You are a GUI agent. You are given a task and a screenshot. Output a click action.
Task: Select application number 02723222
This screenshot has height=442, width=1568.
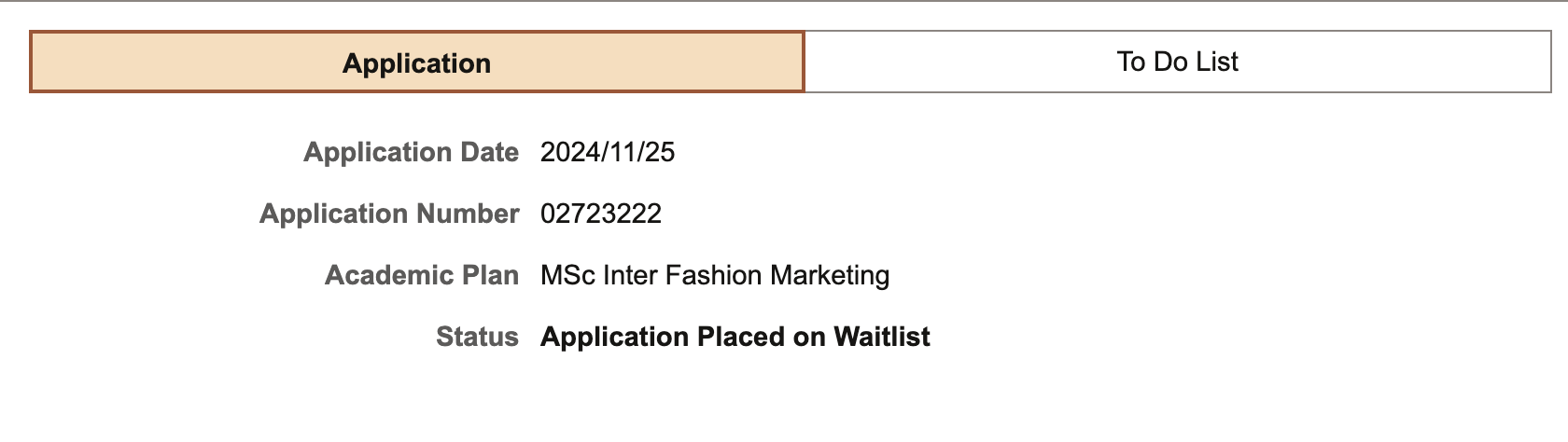pyautogui.click(x=600, y=214)
